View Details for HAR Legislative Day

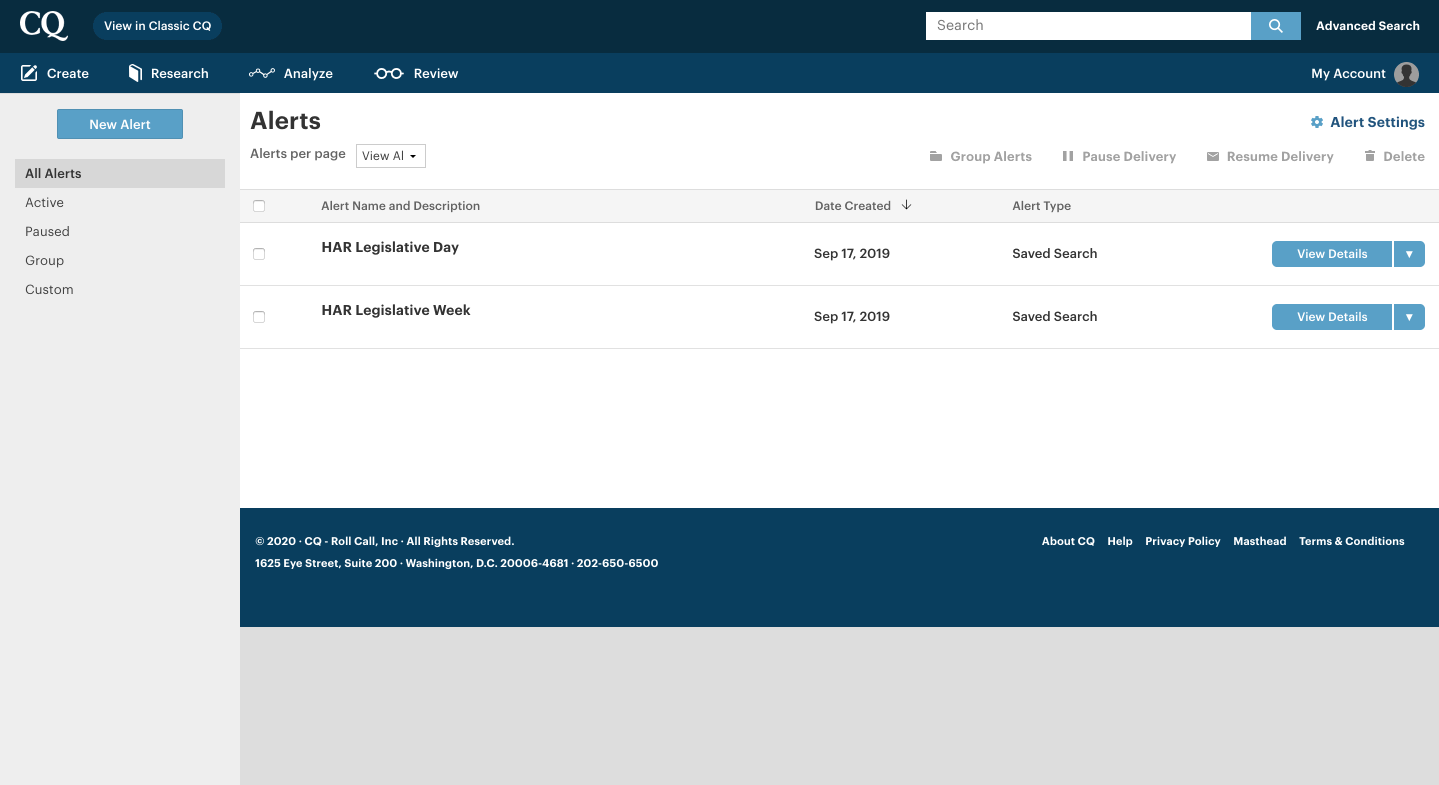tap(1332, 254)
